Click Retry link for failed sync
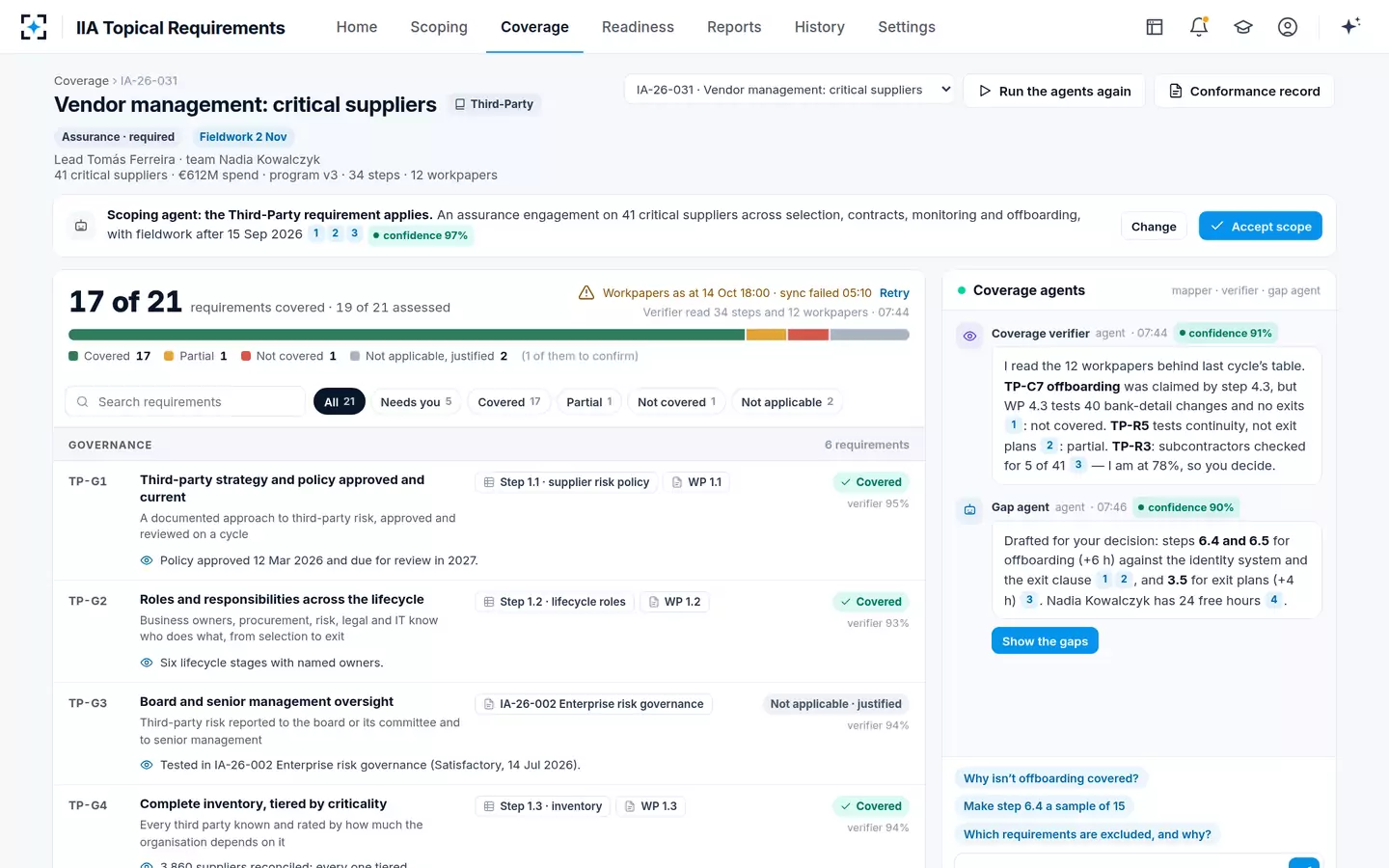The width and height of the screenshot is (1389, 868). [x=894, y=293]
